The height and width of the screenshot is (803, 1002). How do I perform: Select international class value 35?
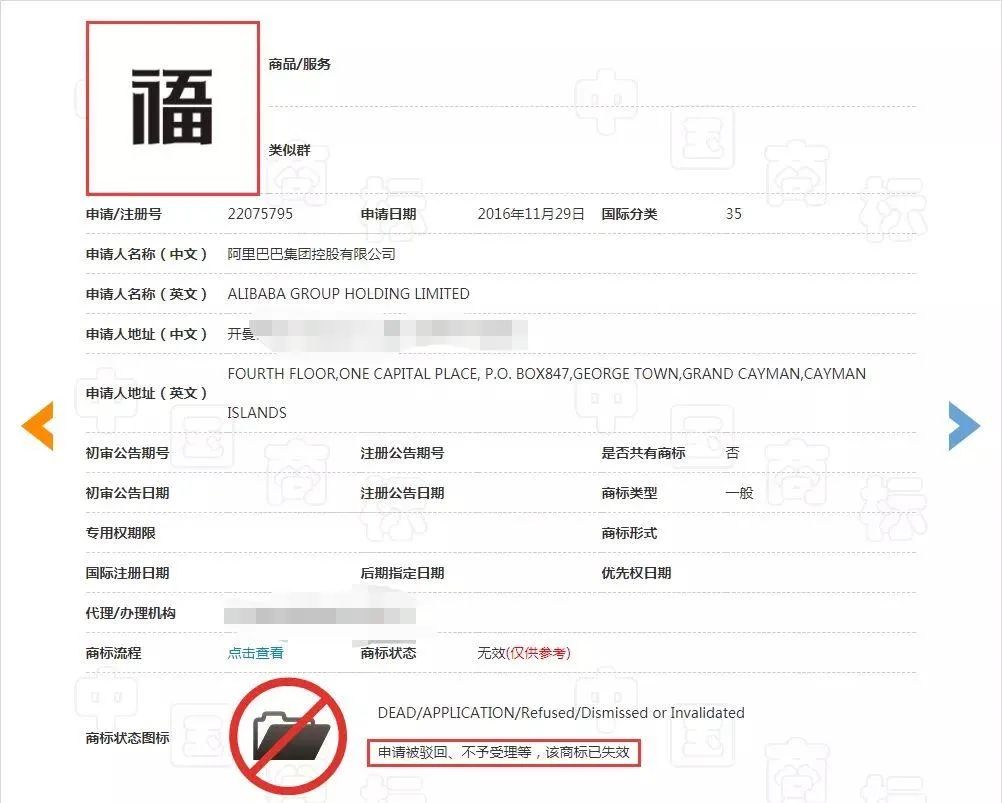[734, 214]
